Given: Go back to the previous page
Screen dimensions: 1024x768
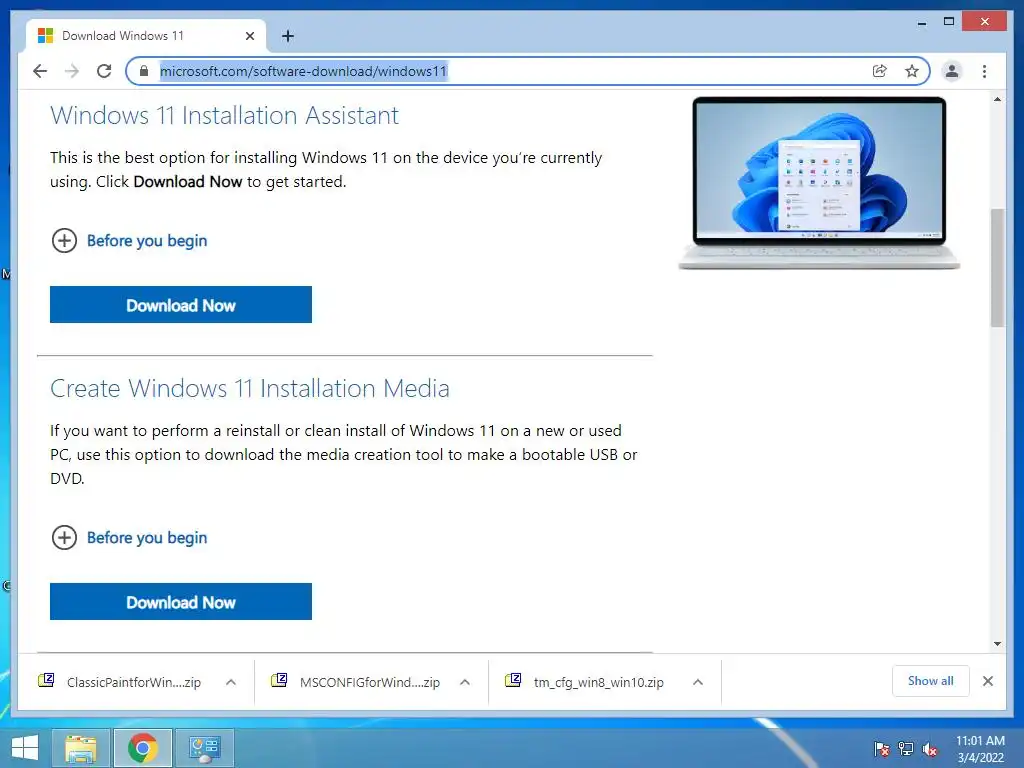Looking at the screenshot, I should click(x=40, y=71).
